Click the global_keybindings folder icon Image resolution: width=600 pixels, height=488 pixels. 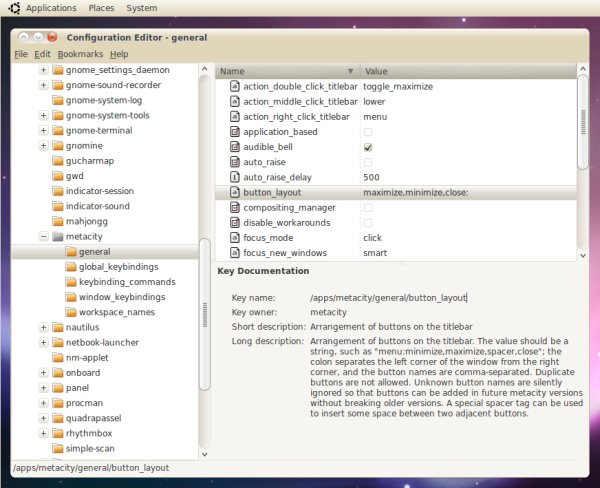(x=71, y=267)
